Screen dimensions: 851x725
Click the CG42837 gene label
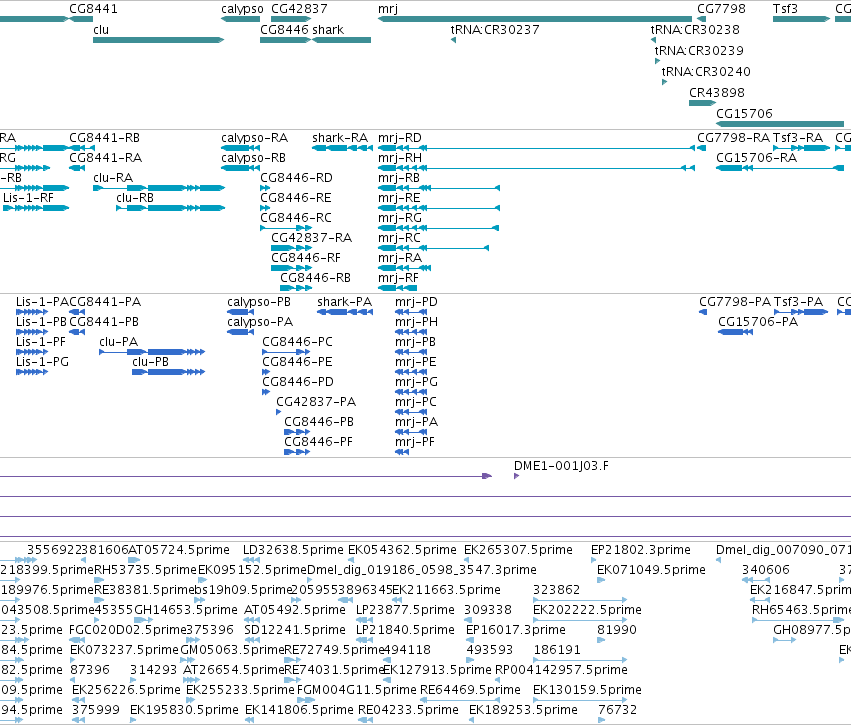pos(299,9)
